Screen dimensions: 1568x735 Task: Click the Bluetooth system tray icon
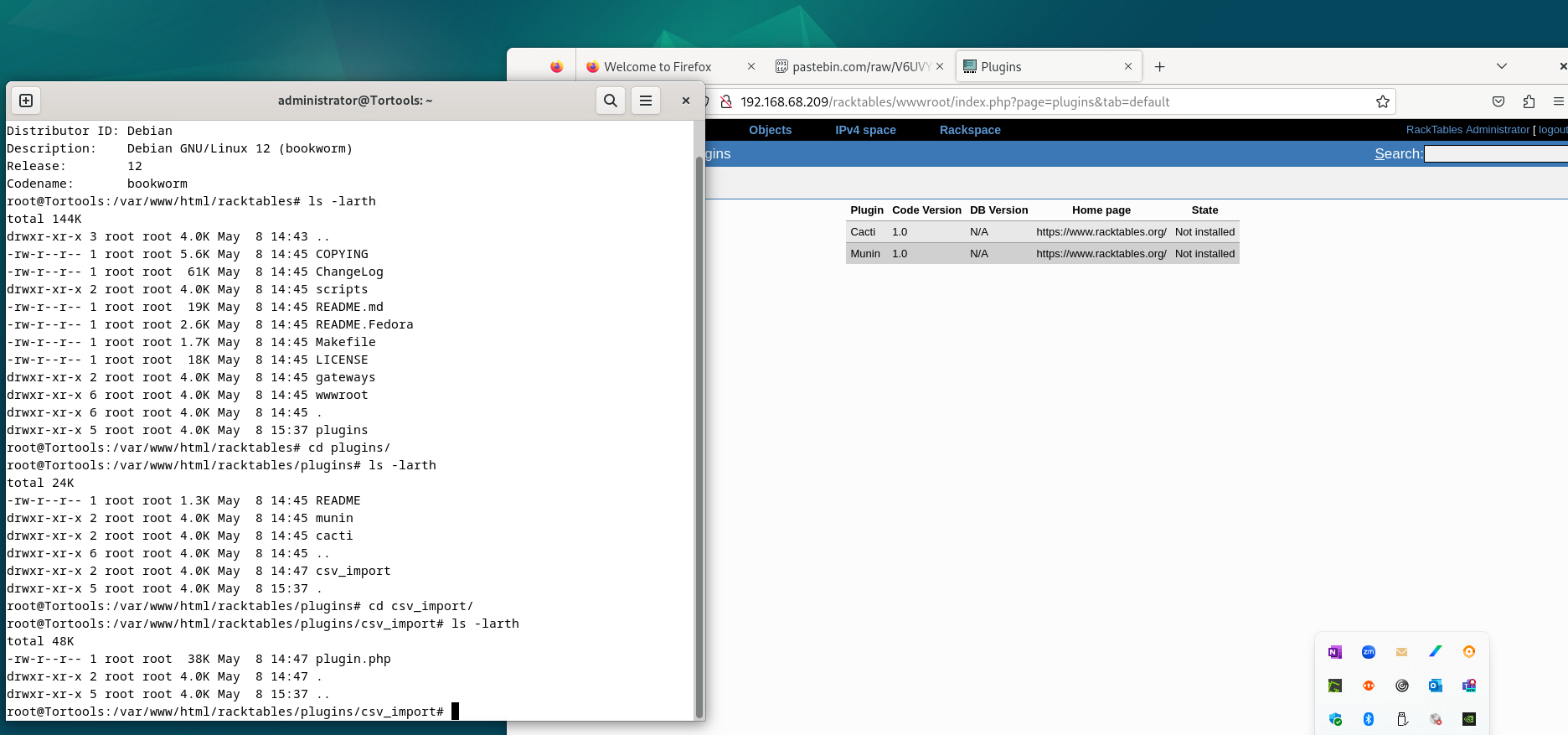(x=1369, y=719)
